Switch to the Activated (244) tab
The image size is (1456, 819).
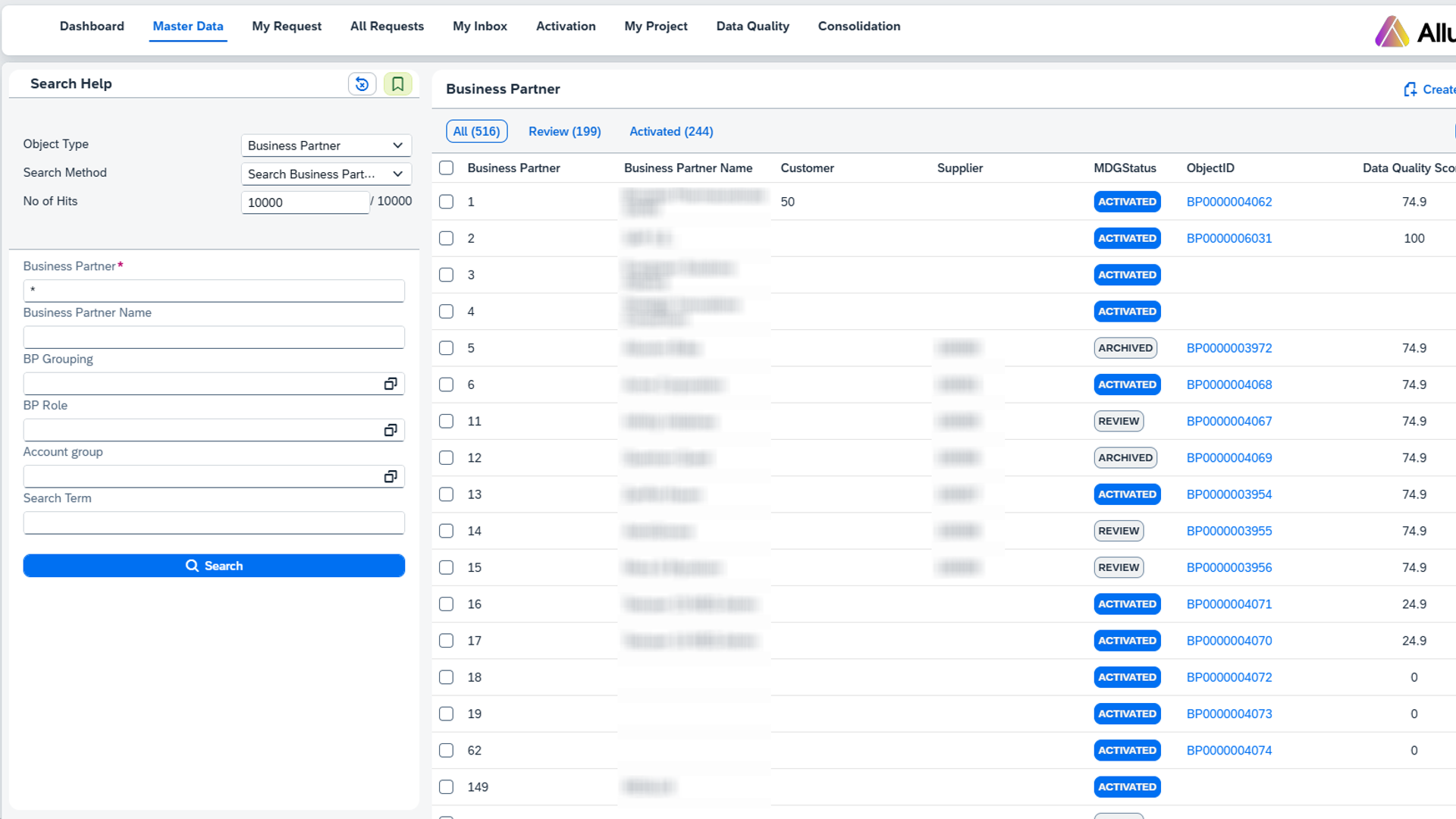pyautogui.click(x=671, y=131)
